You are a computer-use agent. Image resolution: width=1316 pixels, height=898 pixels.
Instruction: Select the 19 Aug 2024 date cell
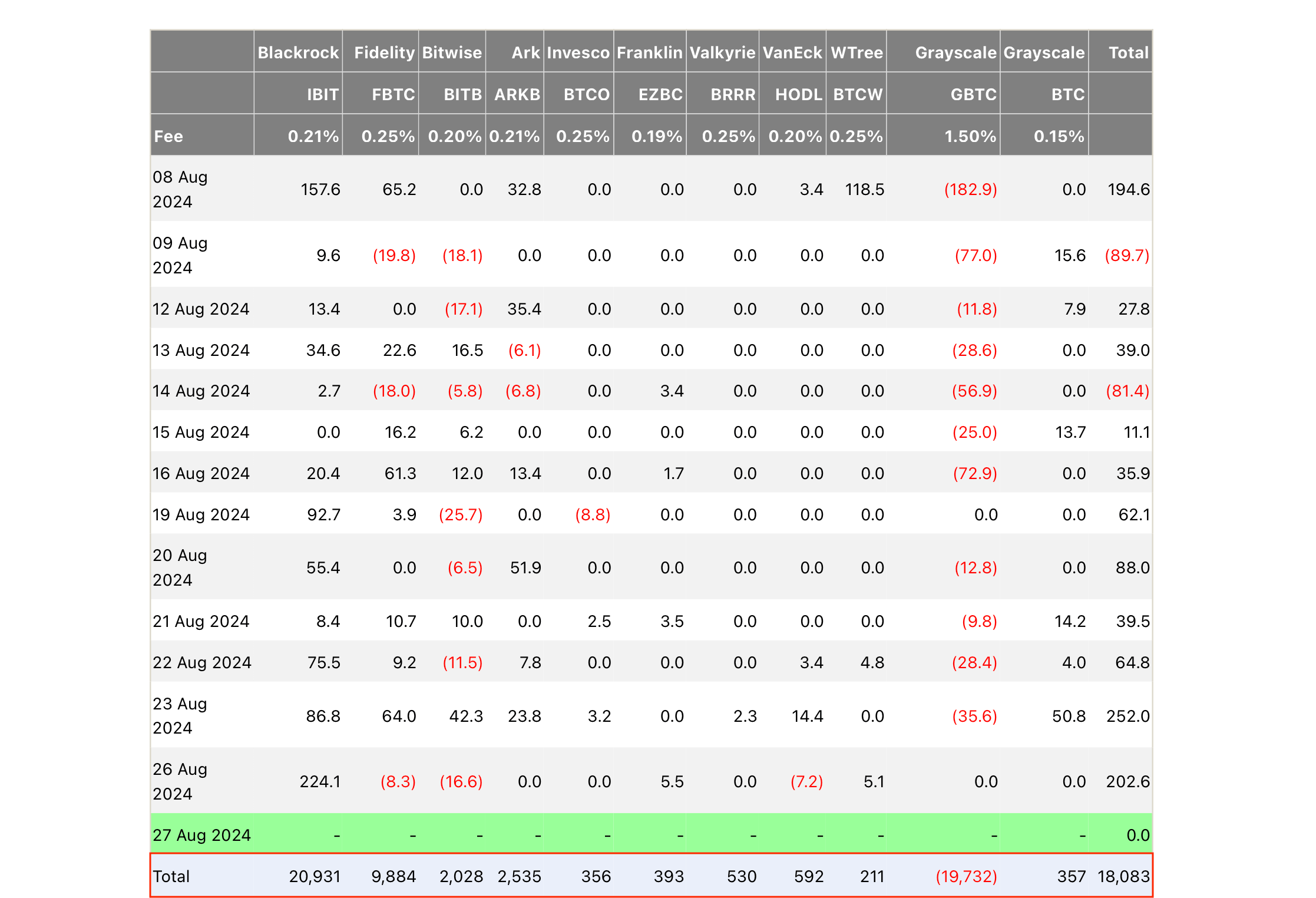(x=201, y=514)
